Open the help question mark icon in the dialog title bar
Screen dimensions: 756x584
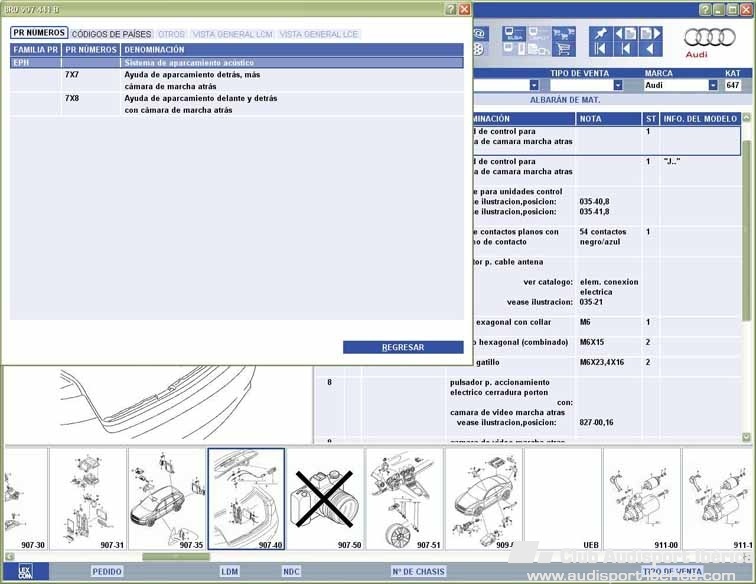point(451,9)
